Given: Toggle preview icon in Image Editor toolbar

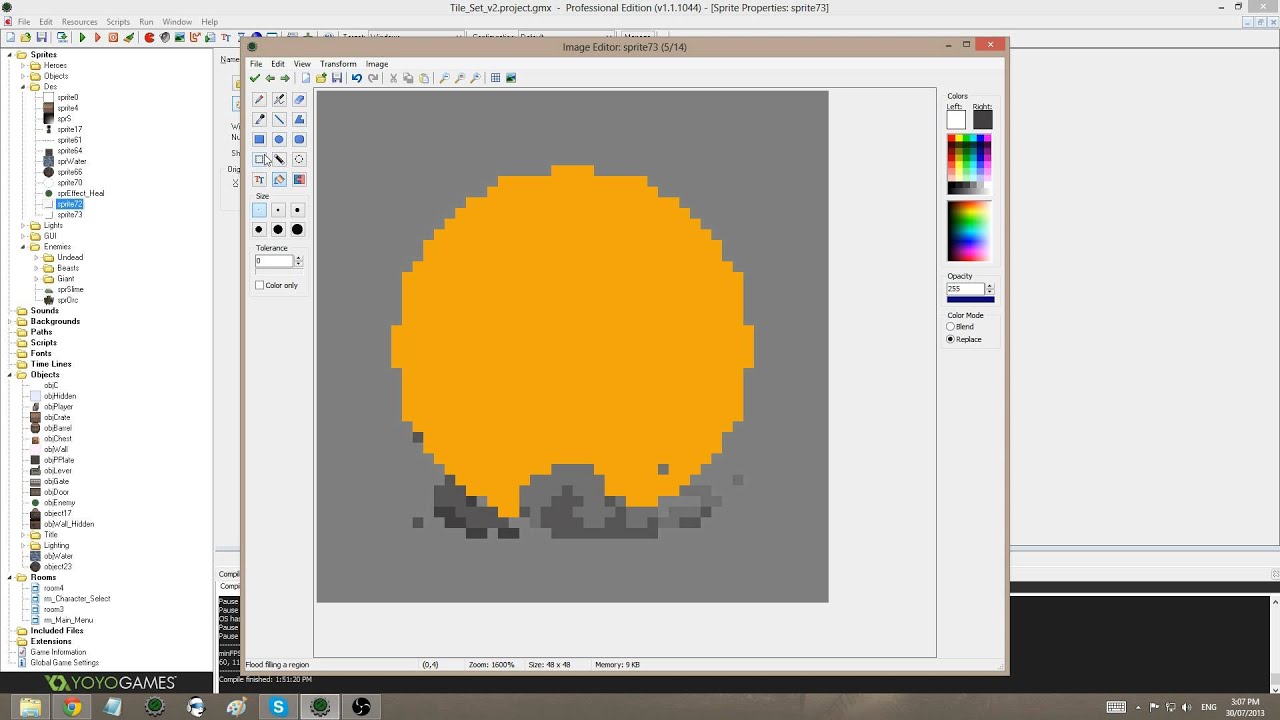Looking at the screenshot, I should (x=511, y=78).
